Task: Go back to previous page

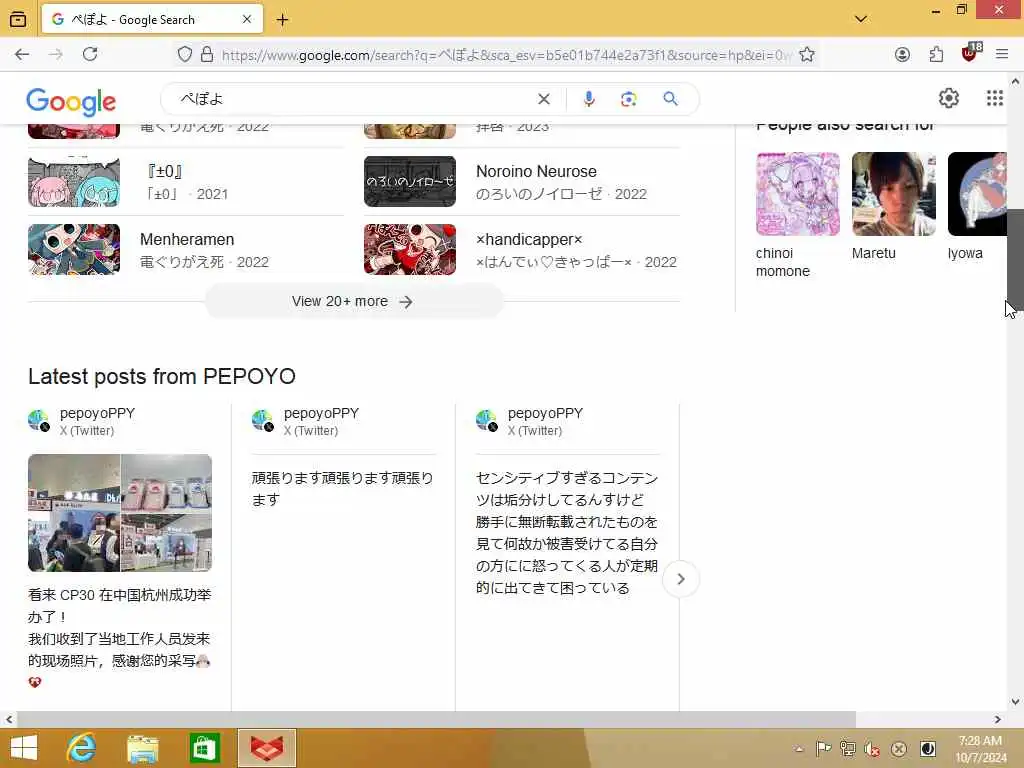Action: (x=22, y=54)
